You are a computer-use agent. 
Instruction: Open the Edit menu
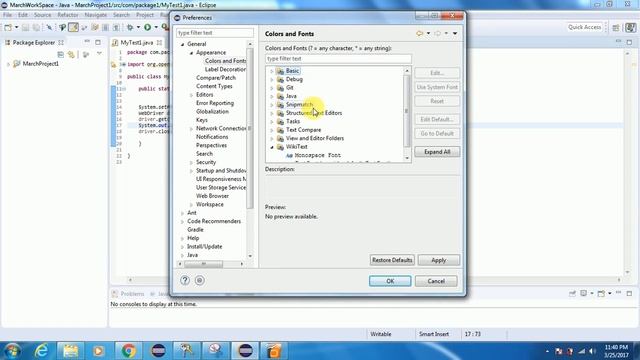click(x=23, y=15)
